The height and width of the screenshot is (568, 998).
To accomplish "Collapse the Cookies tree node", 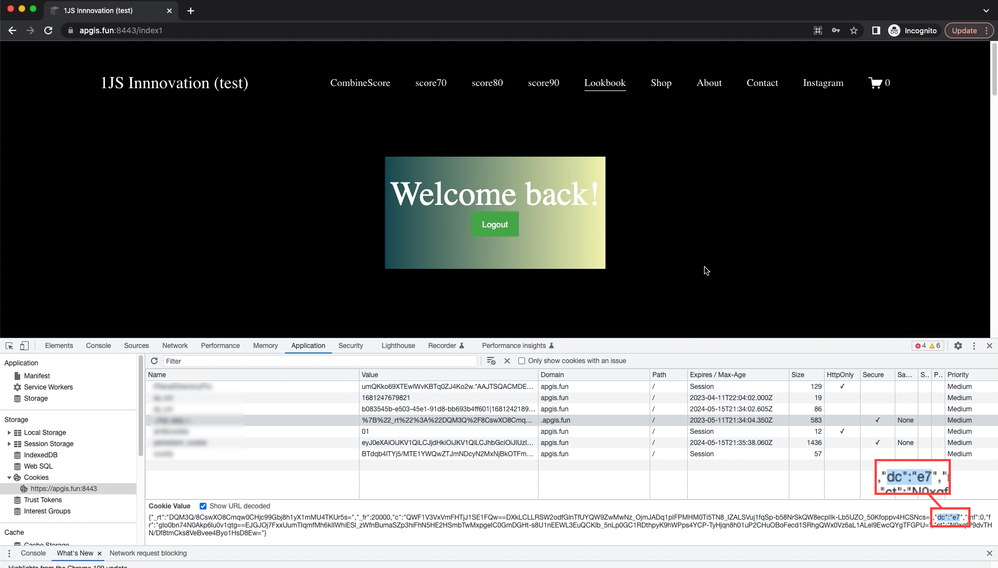I will (x=9, y=478).
